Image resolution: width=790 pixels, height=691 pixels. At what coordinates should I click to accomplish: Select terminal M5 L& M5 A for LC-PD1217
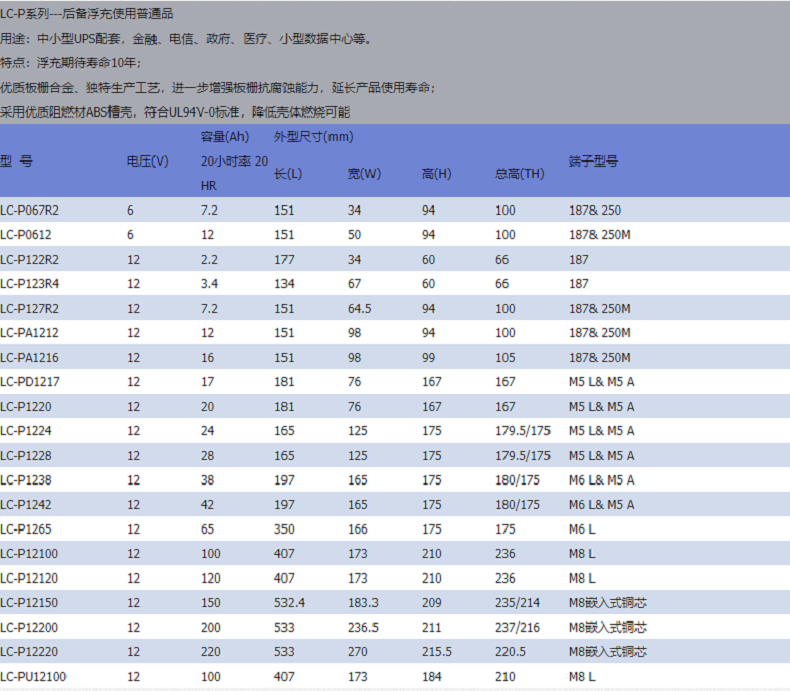point(602,382)
